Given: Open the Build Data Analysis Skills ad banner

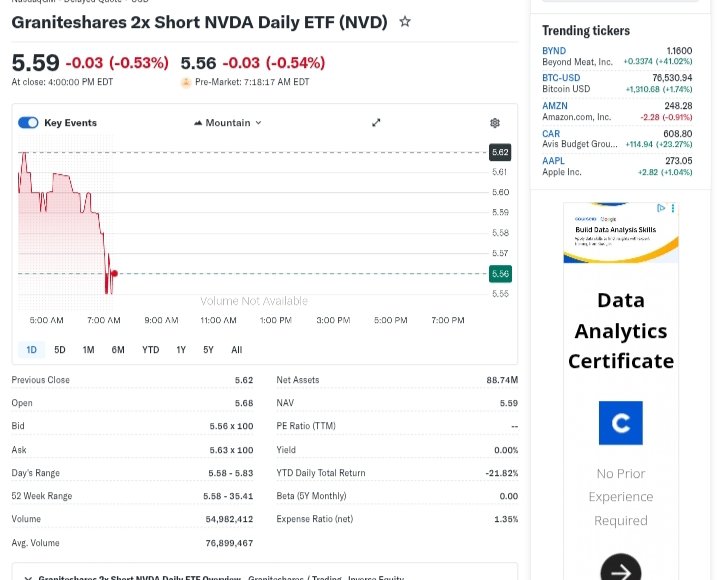Looking at the screenshot, I should (620, 234).
